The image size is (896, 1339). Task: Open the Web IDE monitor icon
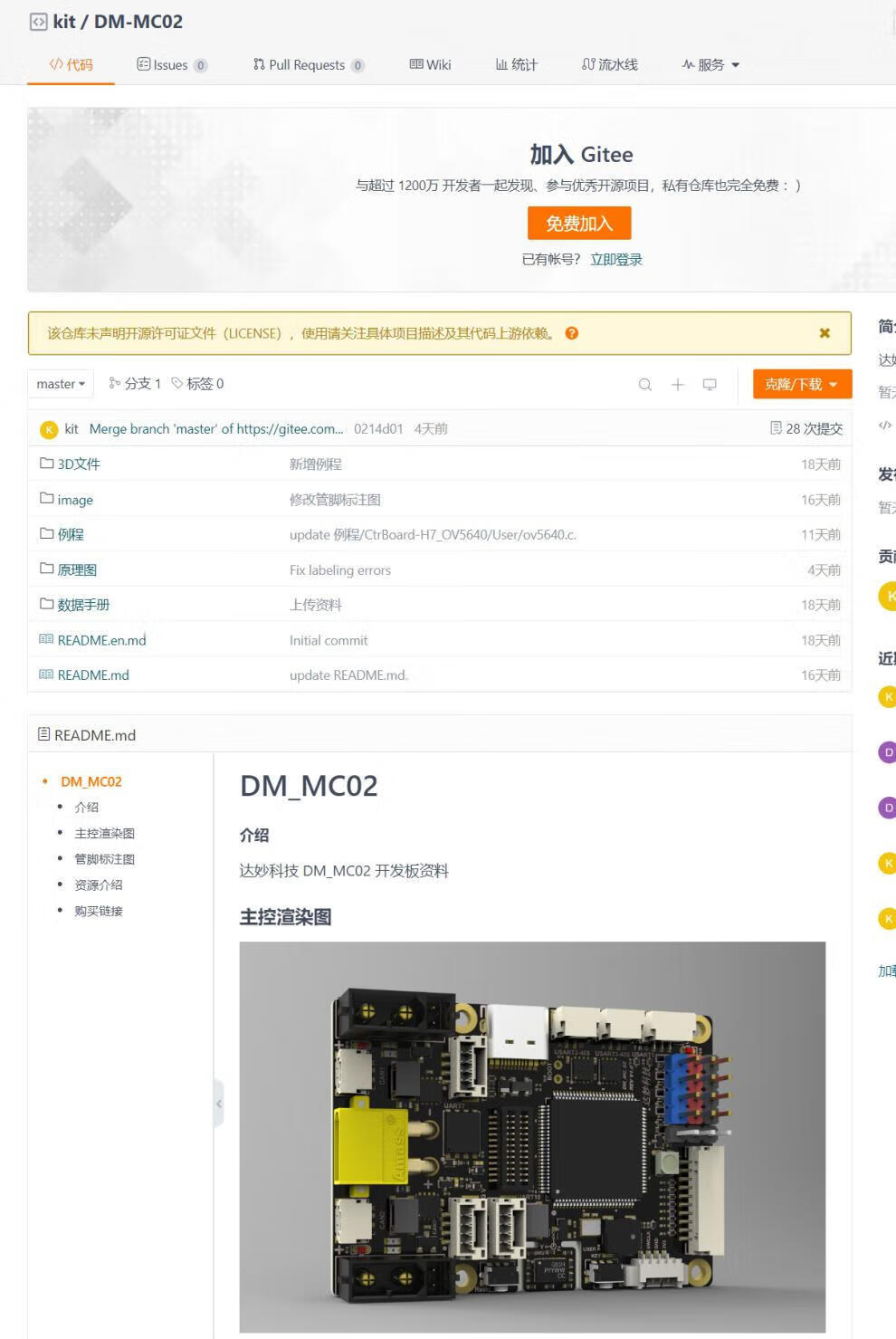tap(710, 385)
